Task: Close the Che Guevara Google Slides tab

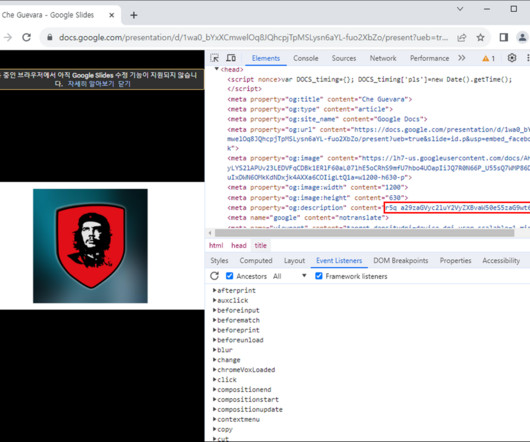Action: [112, 15]
